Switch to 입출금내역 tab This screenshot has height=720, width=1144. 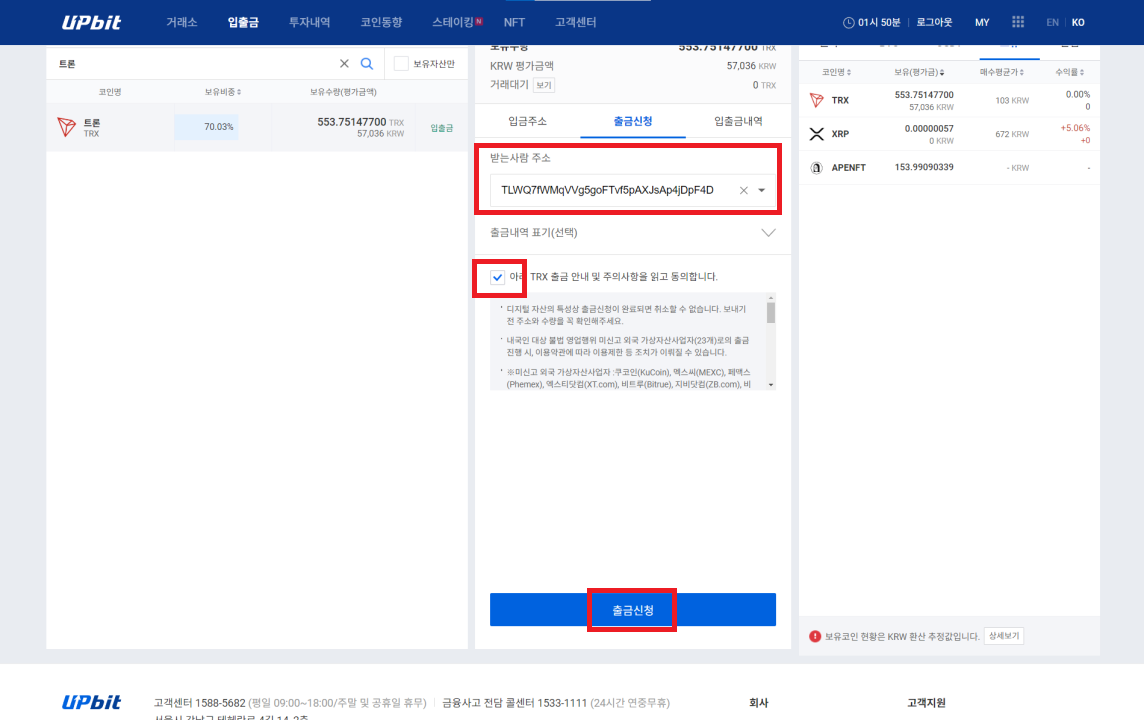click(738, 121)
